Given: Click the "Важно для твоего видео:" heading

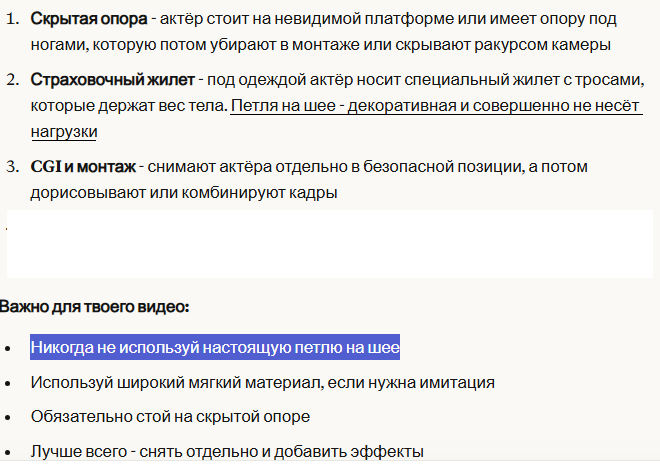Looking at the screenshot, I should coord(95,307).
